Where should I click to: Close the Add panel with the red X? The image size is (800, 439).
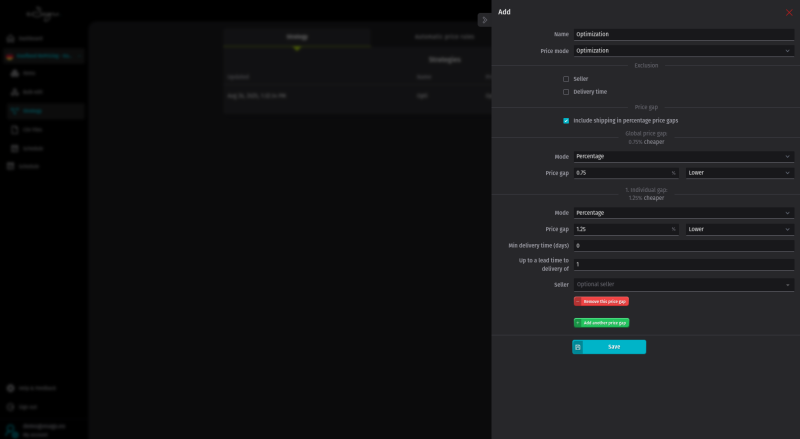[788, 12]
